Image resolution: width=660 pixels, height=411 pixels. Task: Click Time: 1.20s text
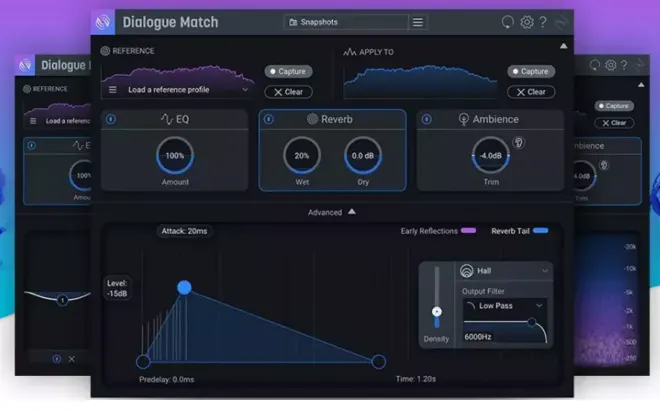tap(416, 379)
